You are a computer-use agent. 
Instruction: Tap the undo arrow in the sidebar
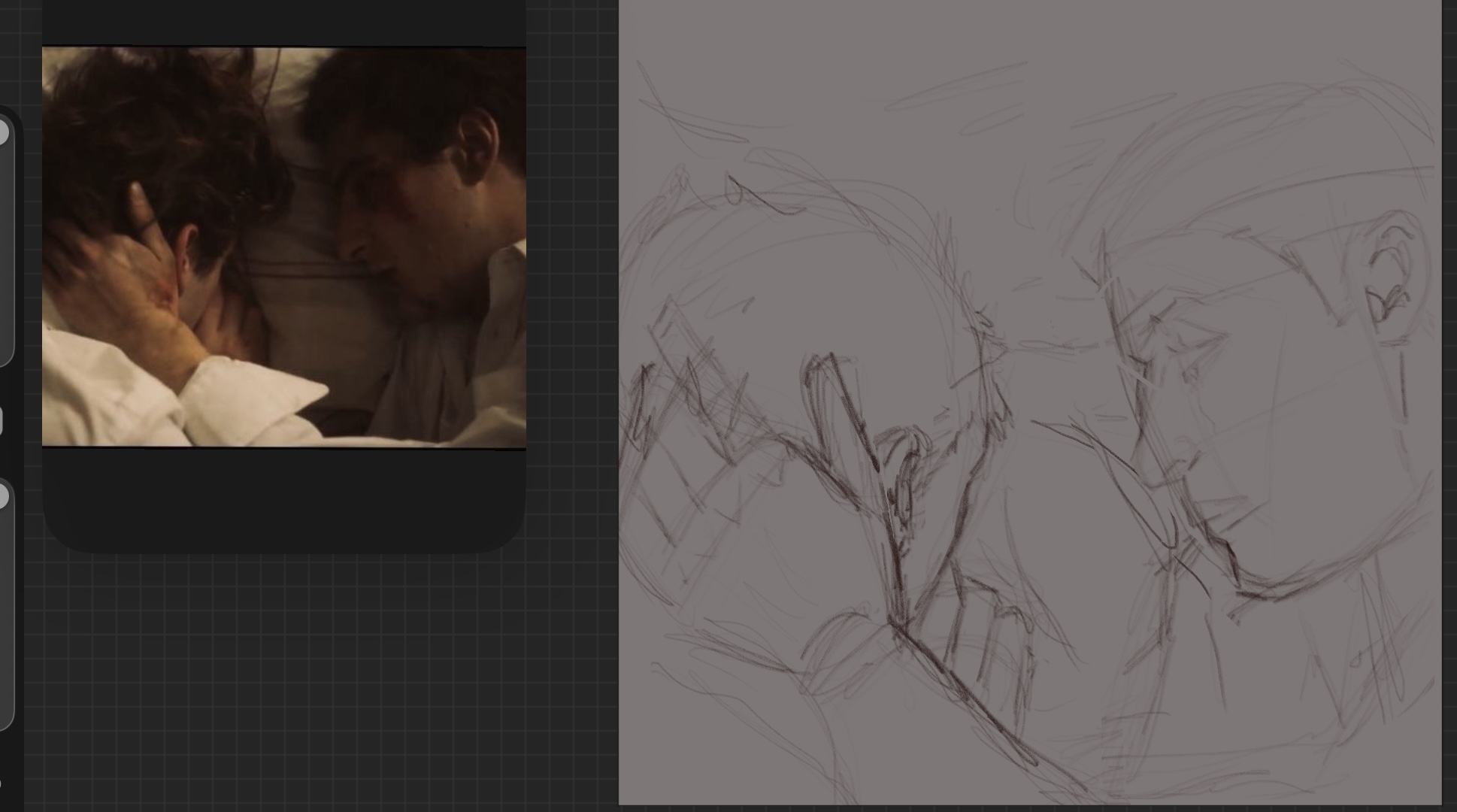pyautogui.click(x=2, y=784)
